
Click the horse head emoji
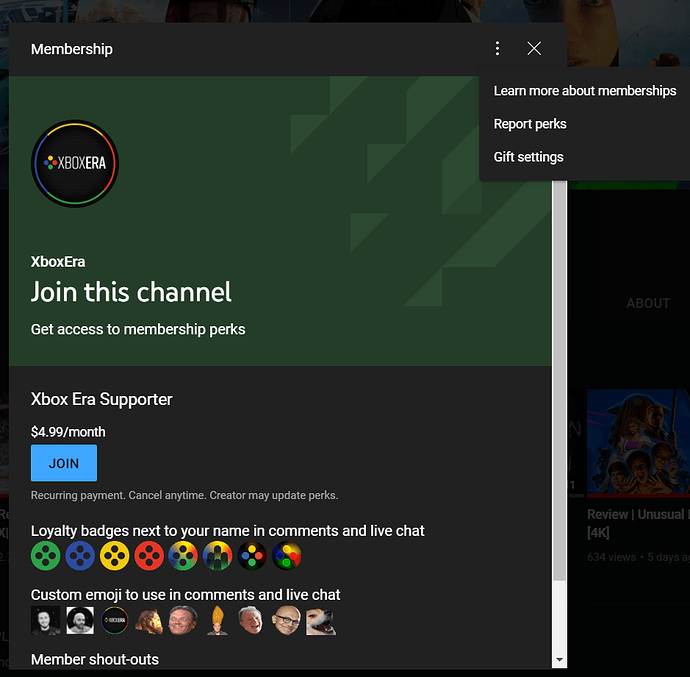pyautogui.click(x=149, y=621)
